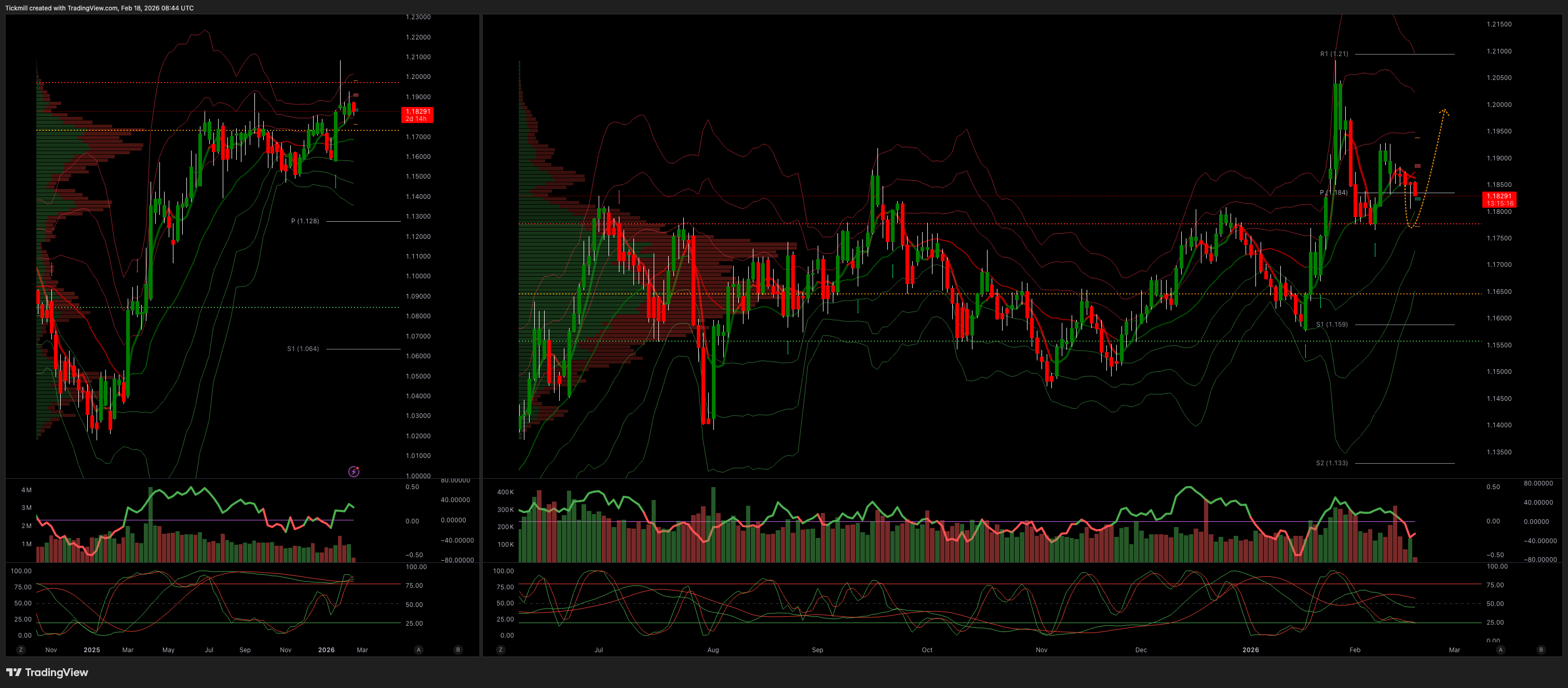Click the TradingView logo at bottom left

tap(47, 672)
